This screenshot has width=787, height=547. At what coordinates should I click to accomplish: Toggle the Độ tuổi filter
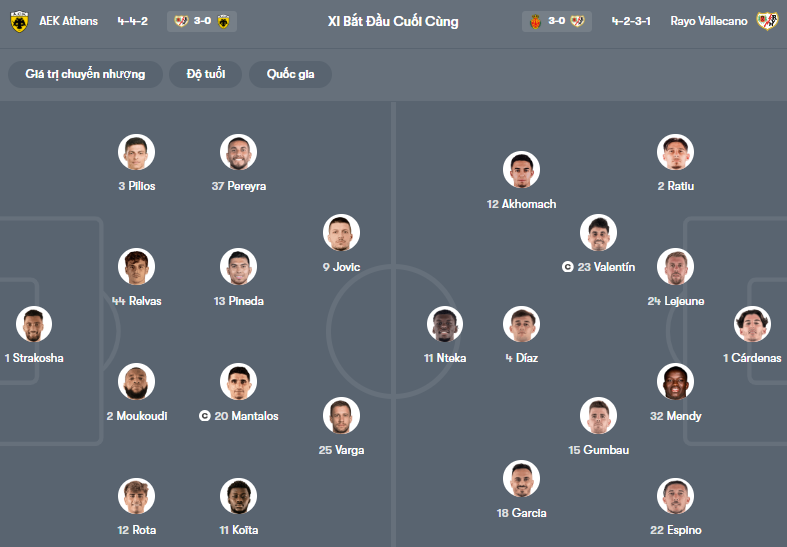pyautogui.click(x=204, y=74)
